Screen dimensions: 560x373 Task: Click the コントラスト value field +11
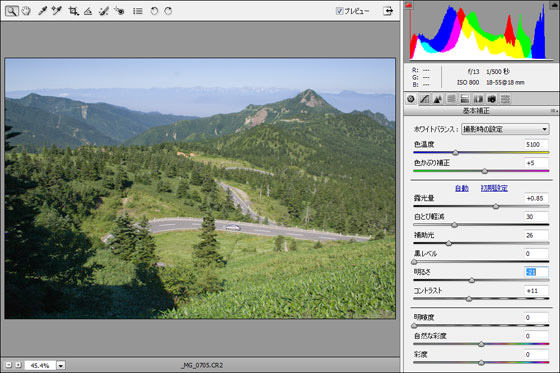536,291
